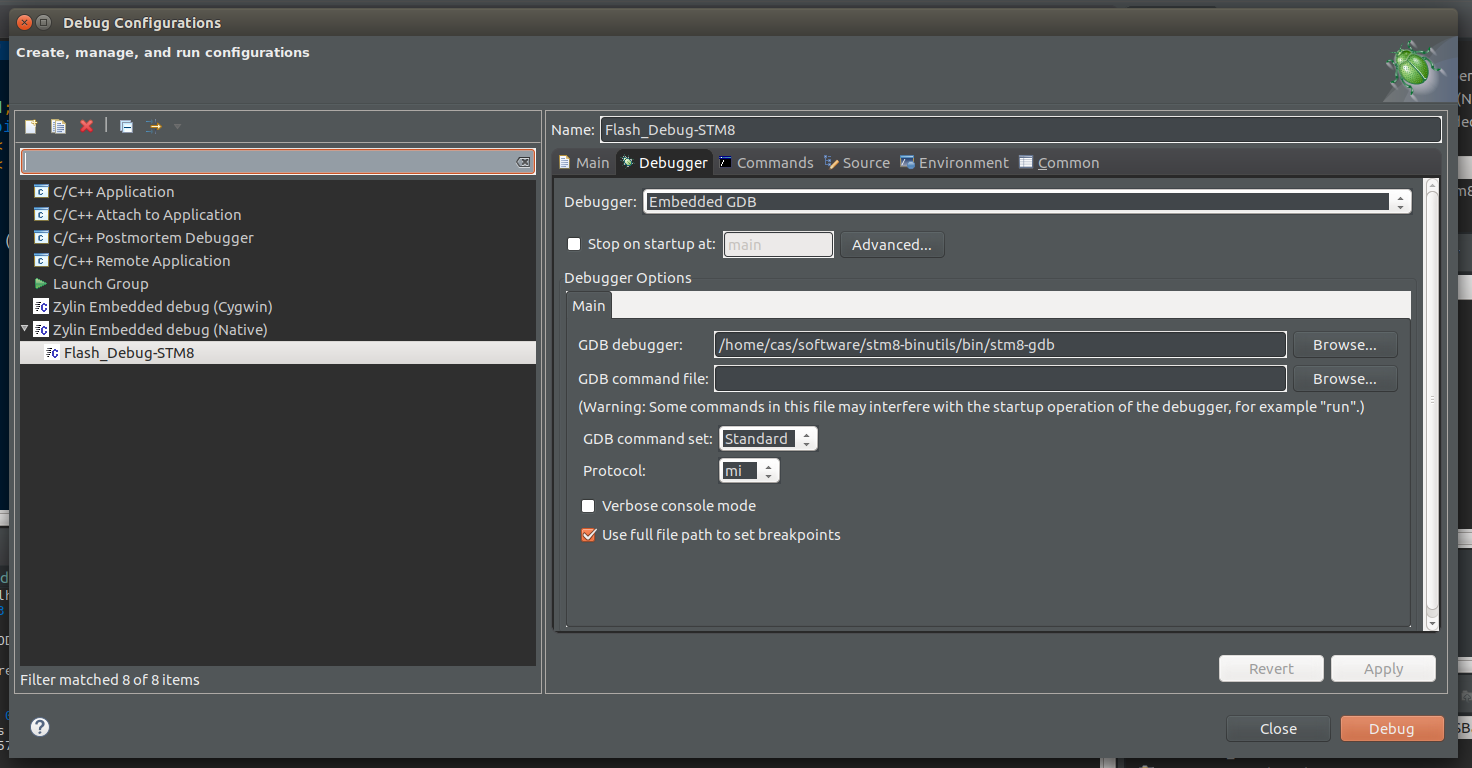Image resolution: width=1472 pixels, height=768 pixels.
Task: Select the Main sub-tab in Debugger Options
Action: coord(588,306)
